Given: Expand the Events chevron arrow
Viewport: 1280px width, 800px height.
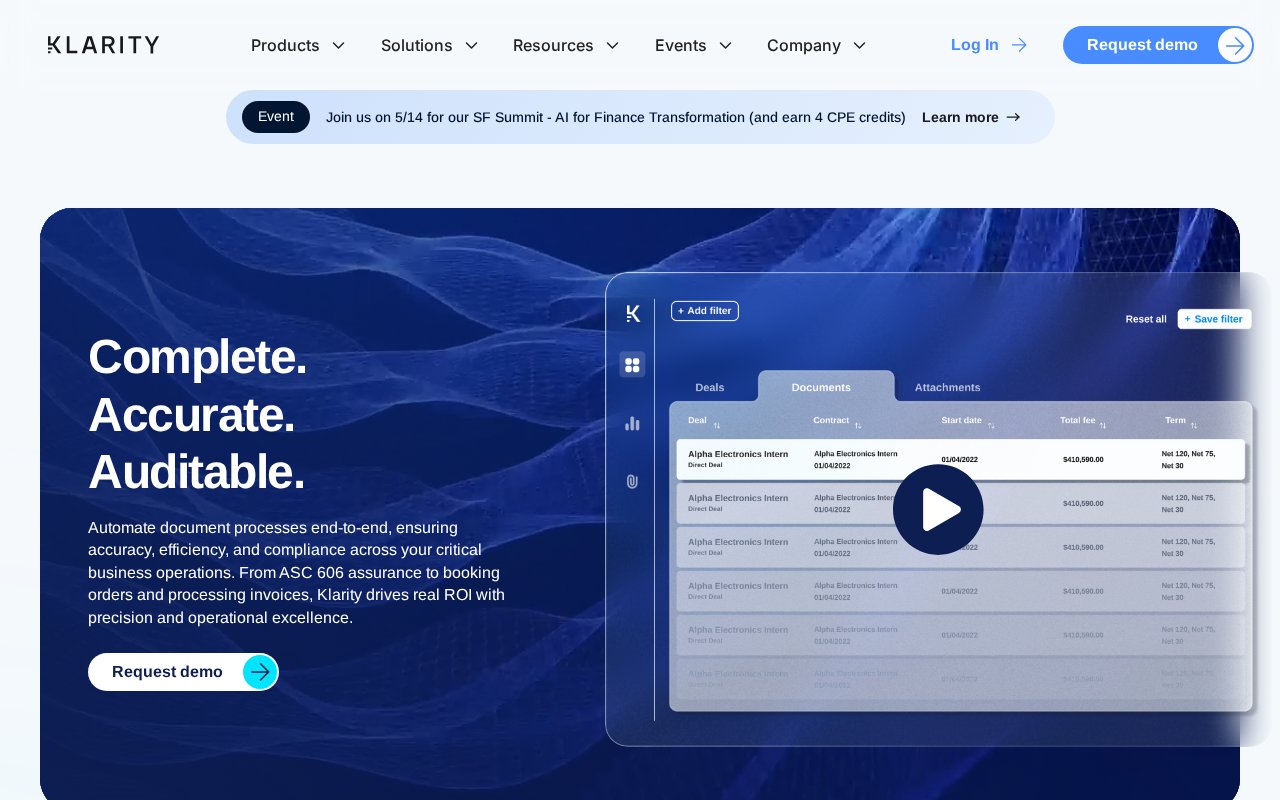Looking at the screenshot, I should 725,45.
